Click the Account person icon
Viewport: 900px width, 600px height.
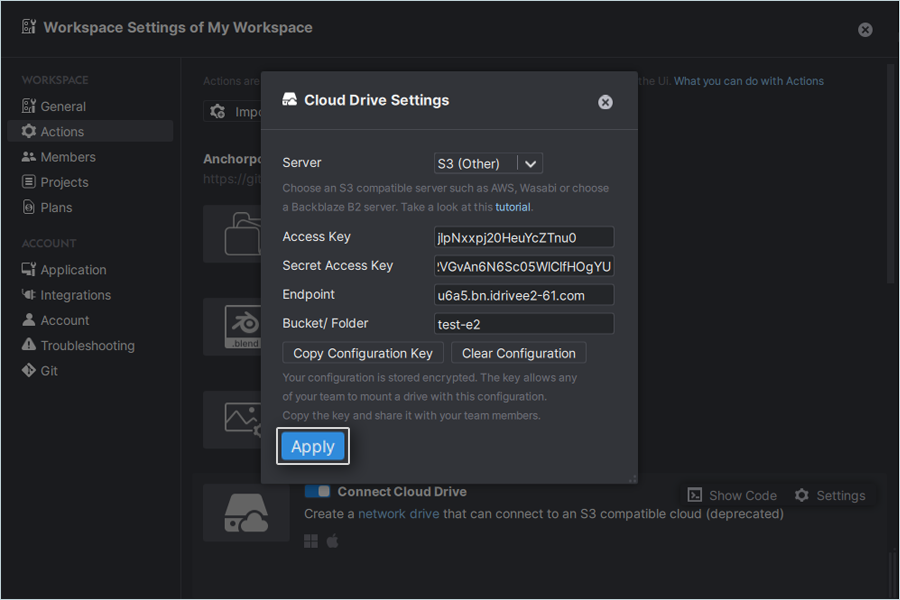(29, 319)
